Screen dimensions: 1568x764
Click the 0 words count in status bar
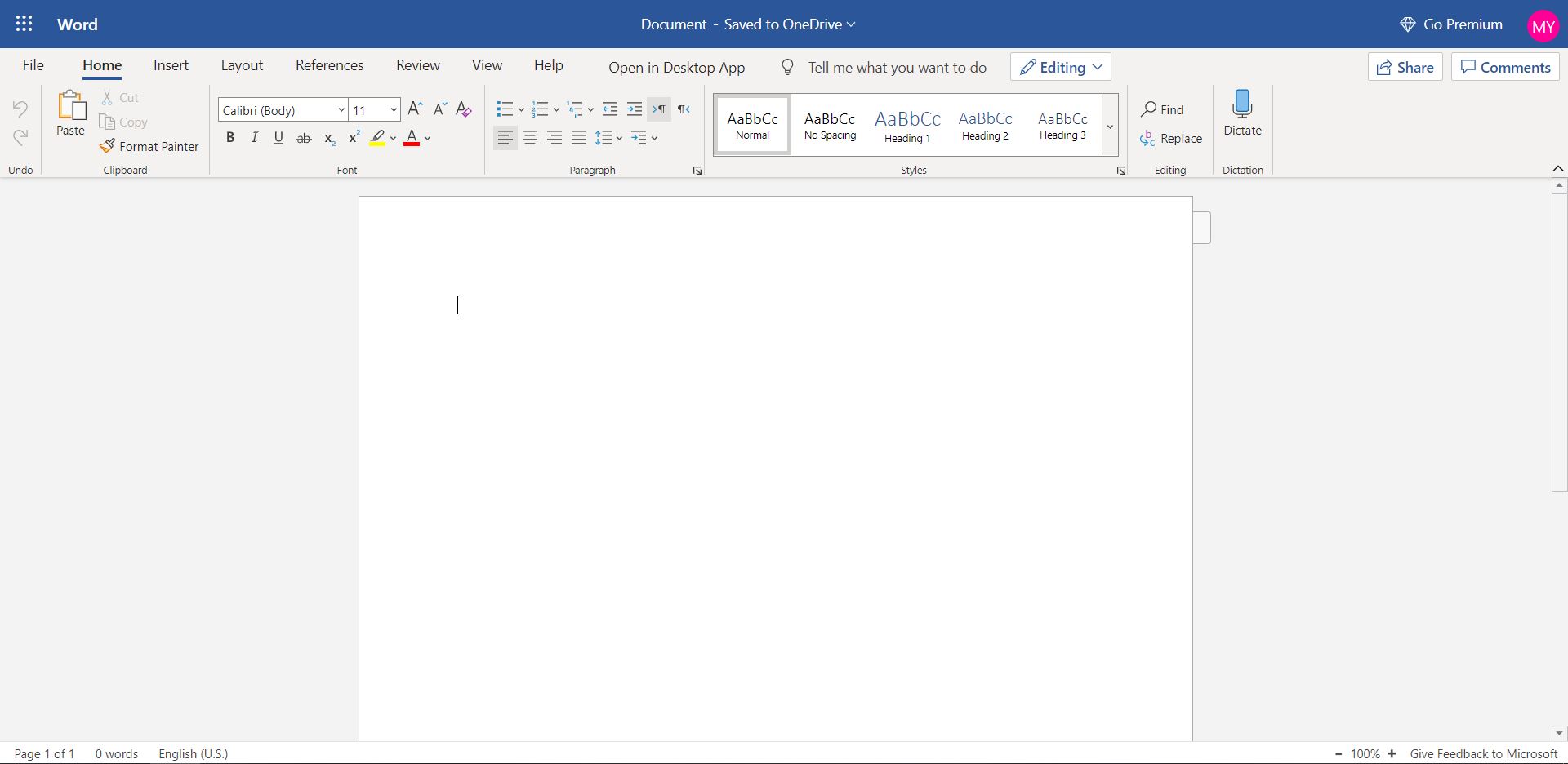(117, 753)
